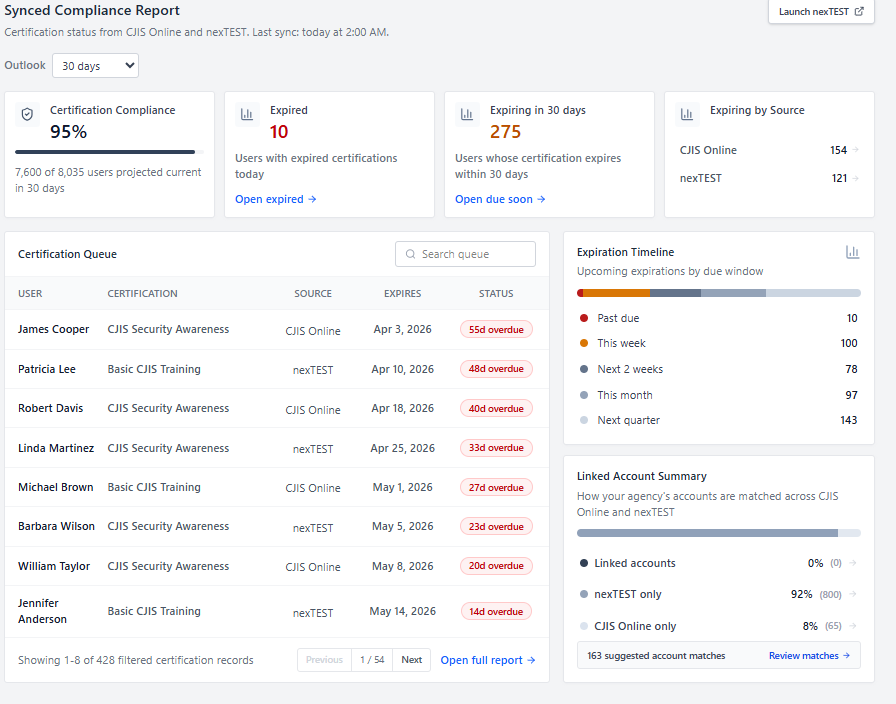Select James Cooper in the queue
This screenshot has width=896, height=704.
pyautogui.click(x=53, y=329)
